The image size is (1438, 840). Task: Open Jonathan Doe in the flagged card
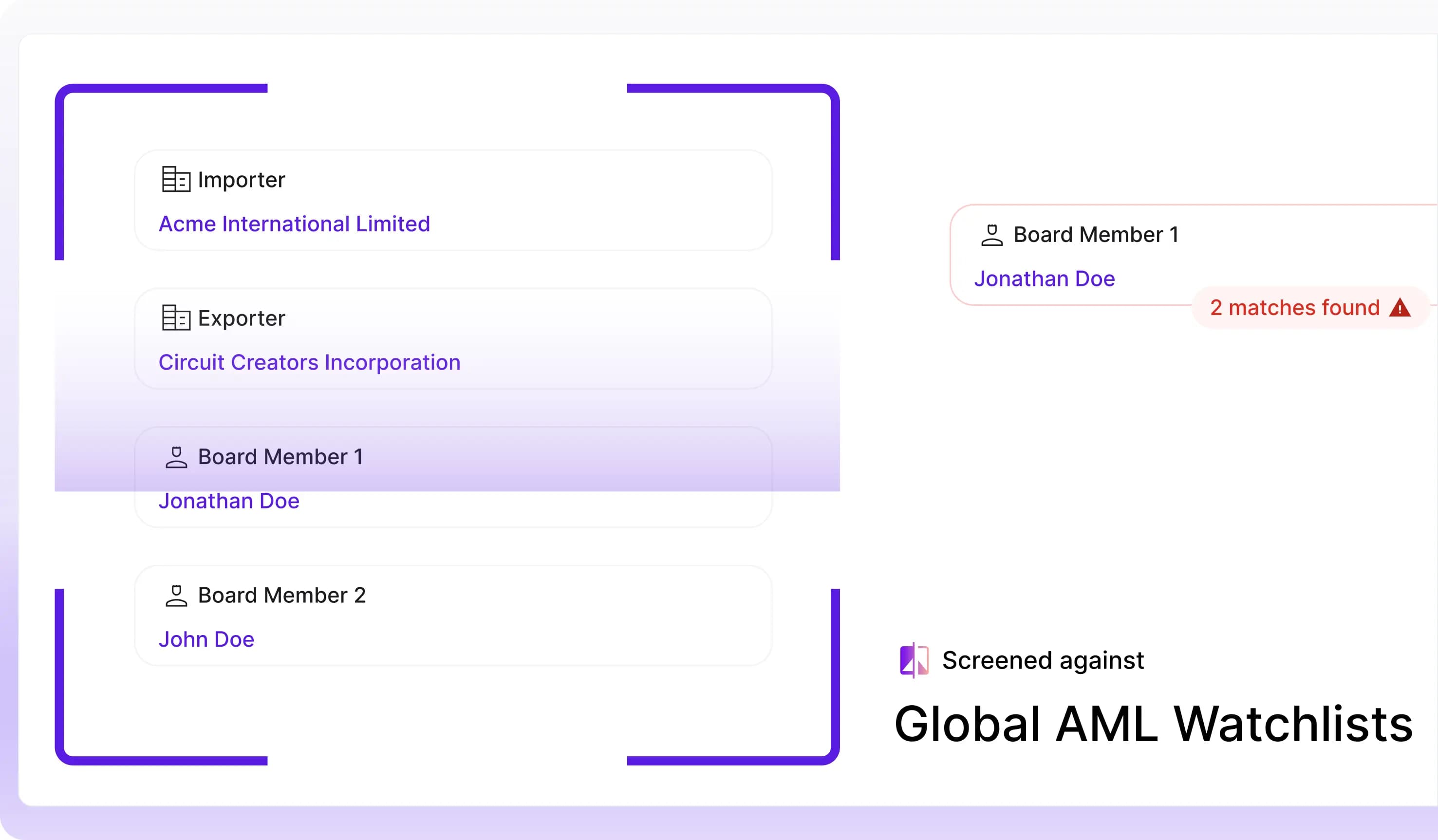1044,279
